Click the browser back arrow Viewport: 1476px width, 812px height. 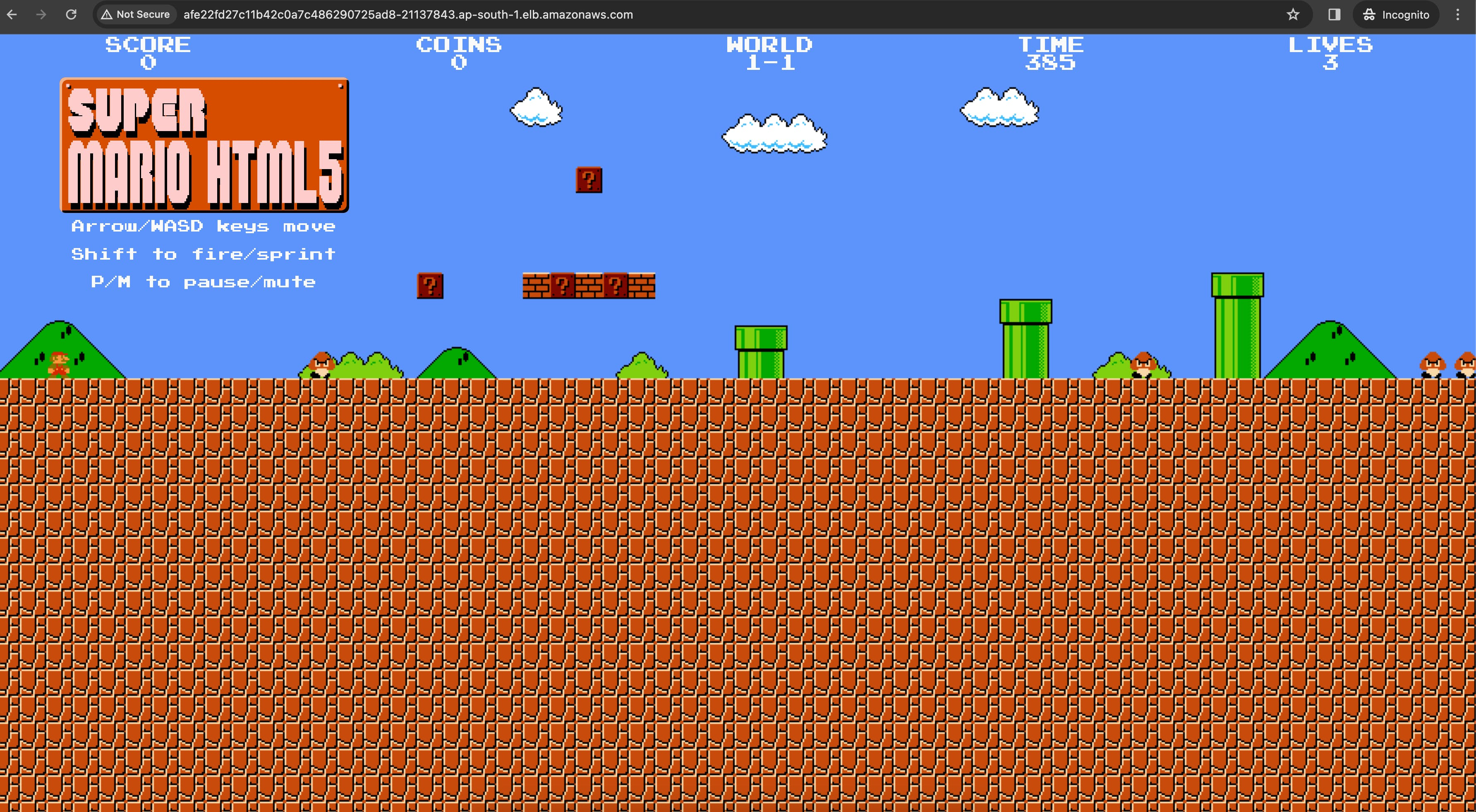pos(12,14)
